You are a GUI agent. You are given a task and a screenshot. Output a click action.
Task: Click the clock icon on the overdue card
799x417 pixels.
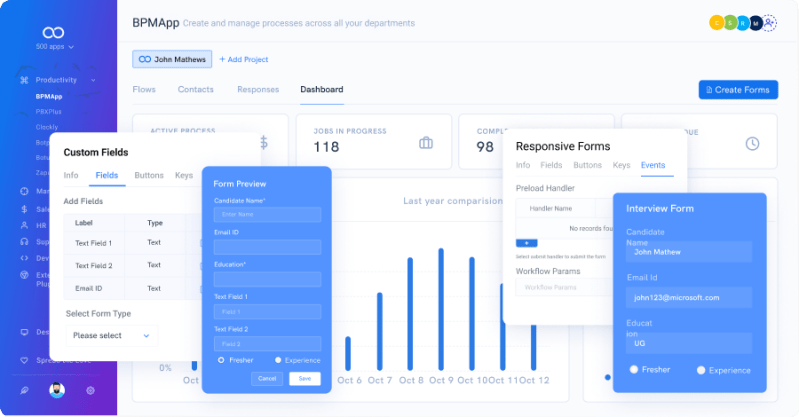[752, 144]
